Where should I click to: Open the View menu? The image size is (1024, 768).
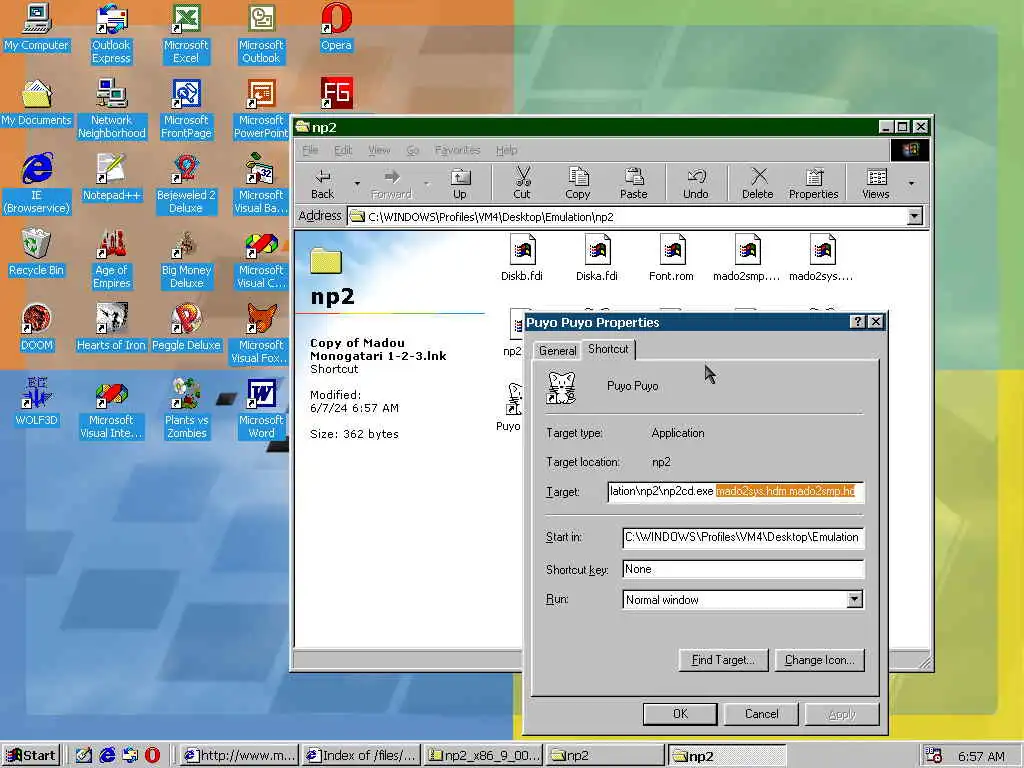pos(379,150)
